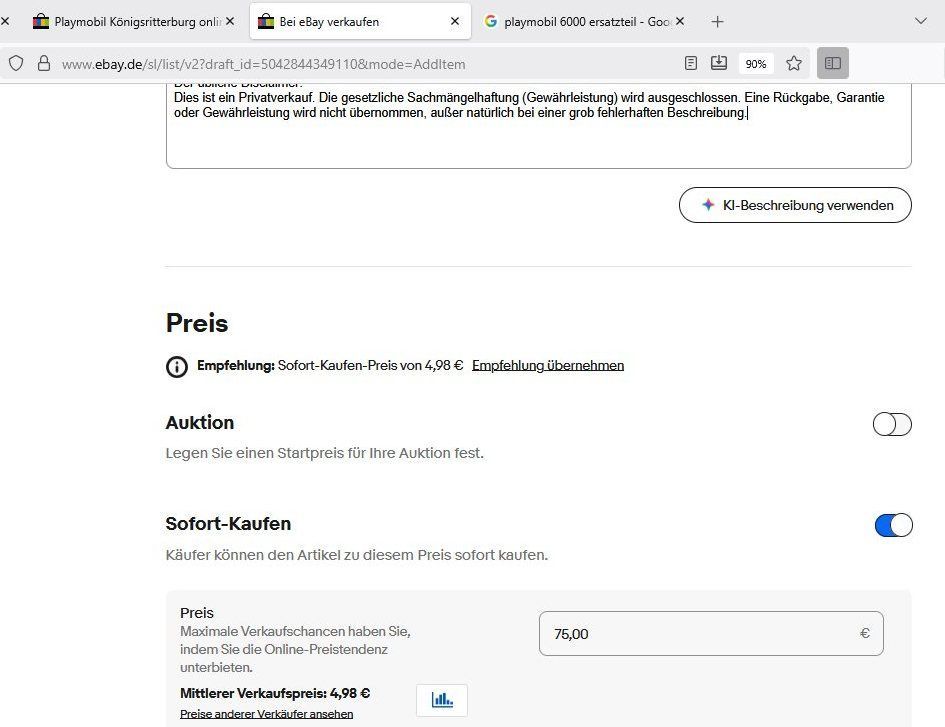This screenshot has width=945, height=727.
Task: Click the install/save page icon in the address bar
Action: tap(719, 63)
